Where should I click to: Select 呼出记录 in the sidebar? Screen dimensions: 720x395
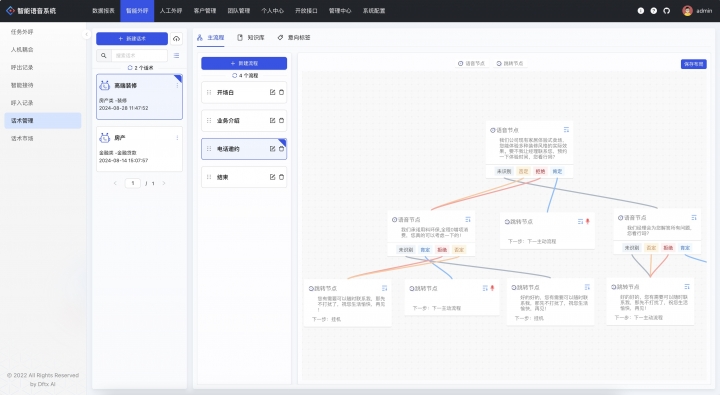coord(43,67)
